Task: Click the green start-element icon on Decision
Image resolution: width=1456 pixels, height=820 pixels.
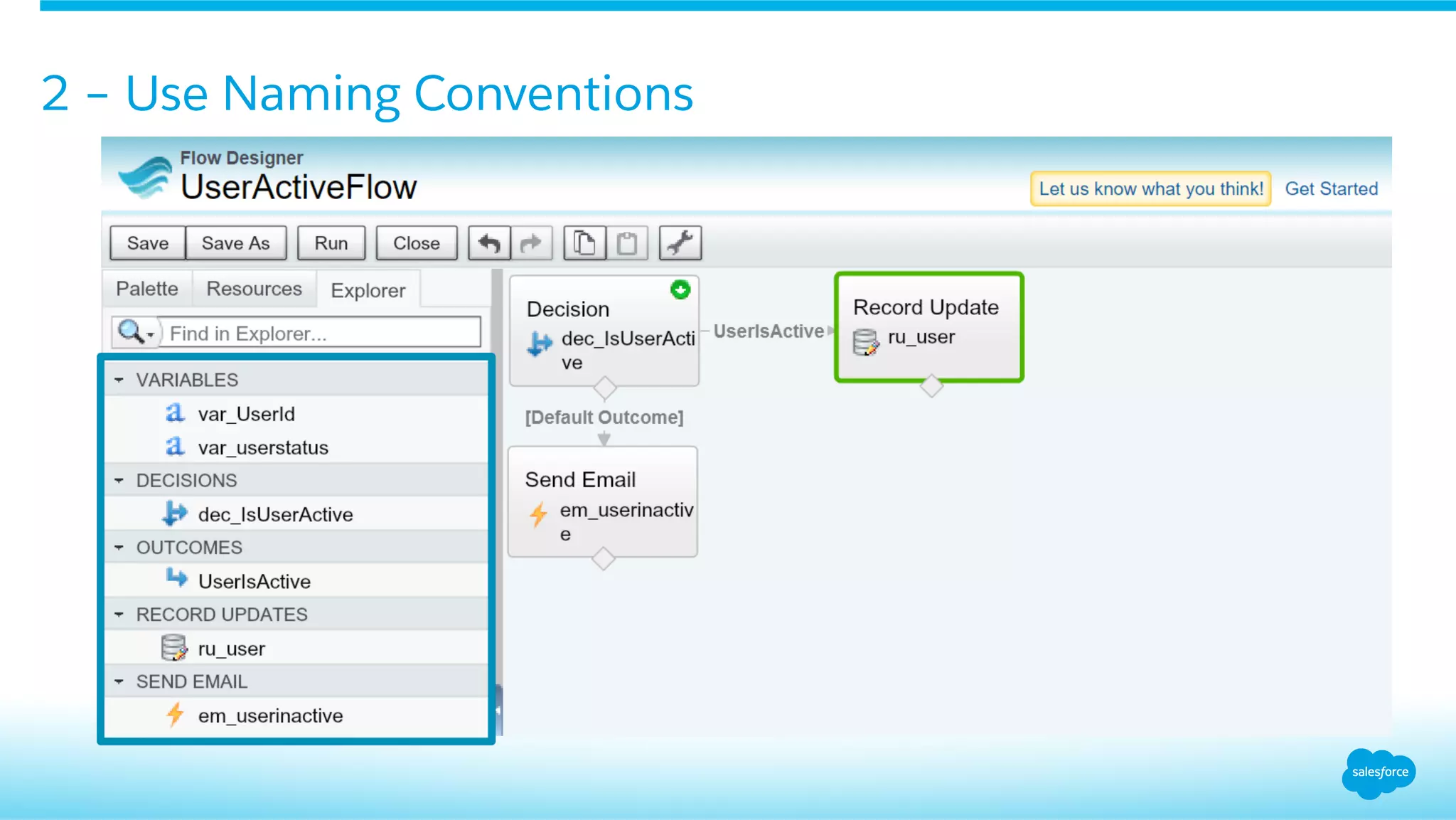Action: point(680,289)
